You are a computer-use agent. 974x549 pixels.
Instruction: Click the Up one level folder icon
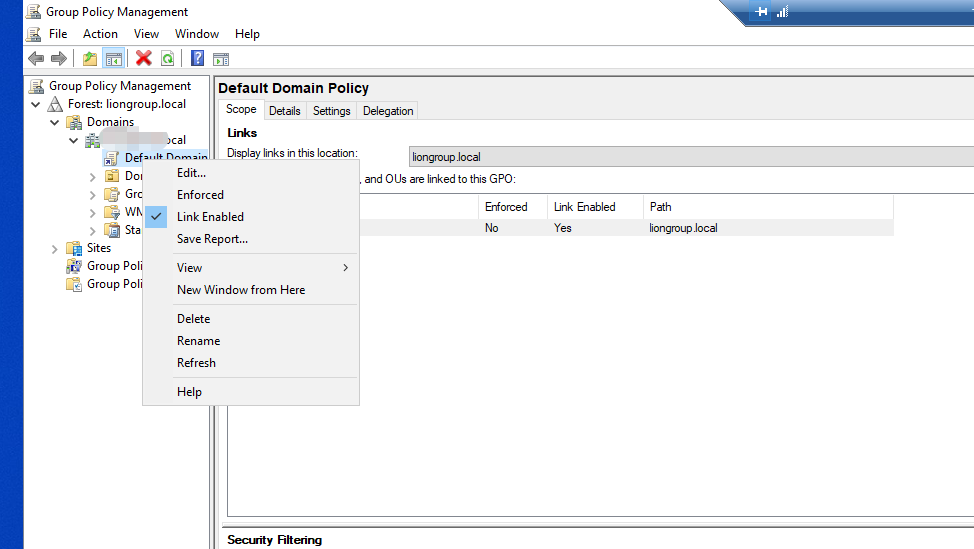point(90,58)
